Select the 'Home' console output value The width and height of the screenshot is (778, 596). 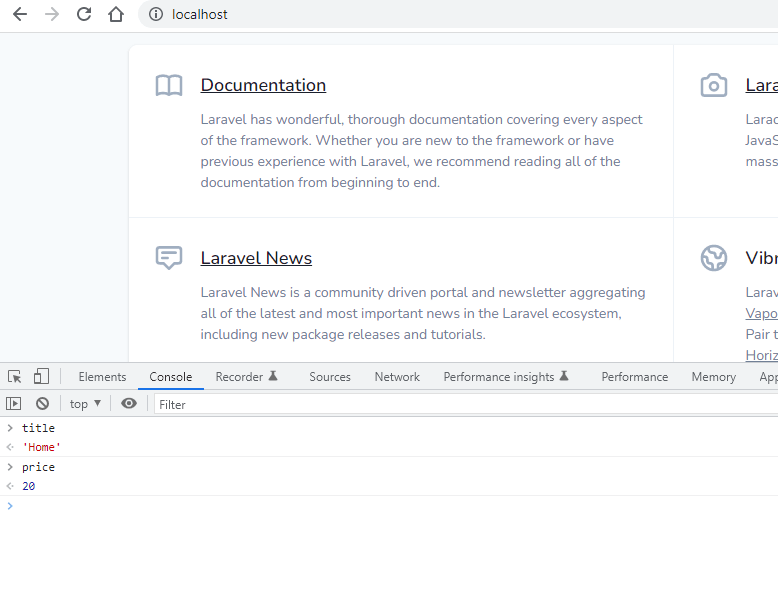click(x=41, y=447)
